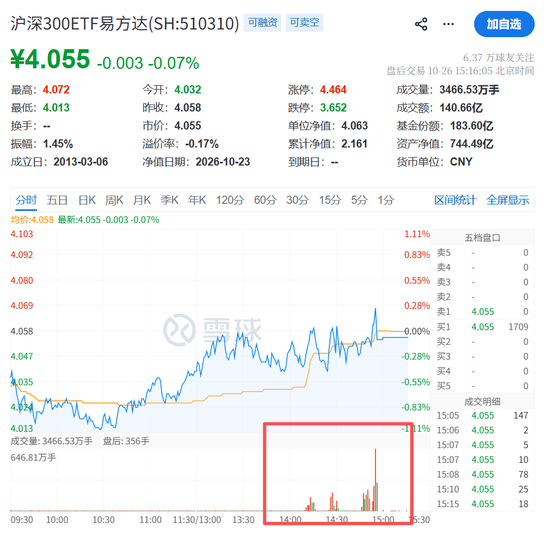The image size is (550, 541).
Task: Click the 6.37 万球友关注 text
Action: tap(498, 58)
